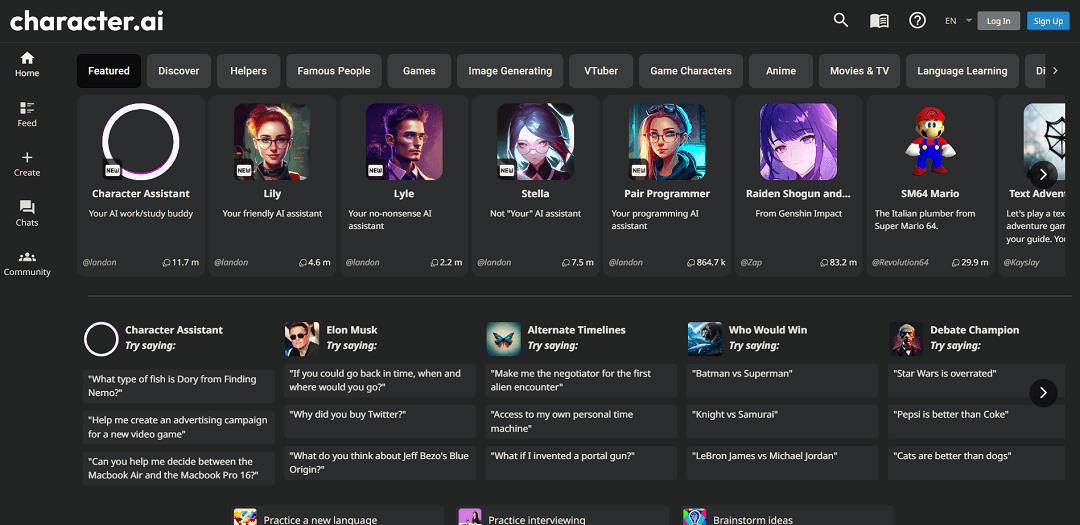Open the help question mark icon
This screenshot has width=1080, height=525.
point(917,20)
